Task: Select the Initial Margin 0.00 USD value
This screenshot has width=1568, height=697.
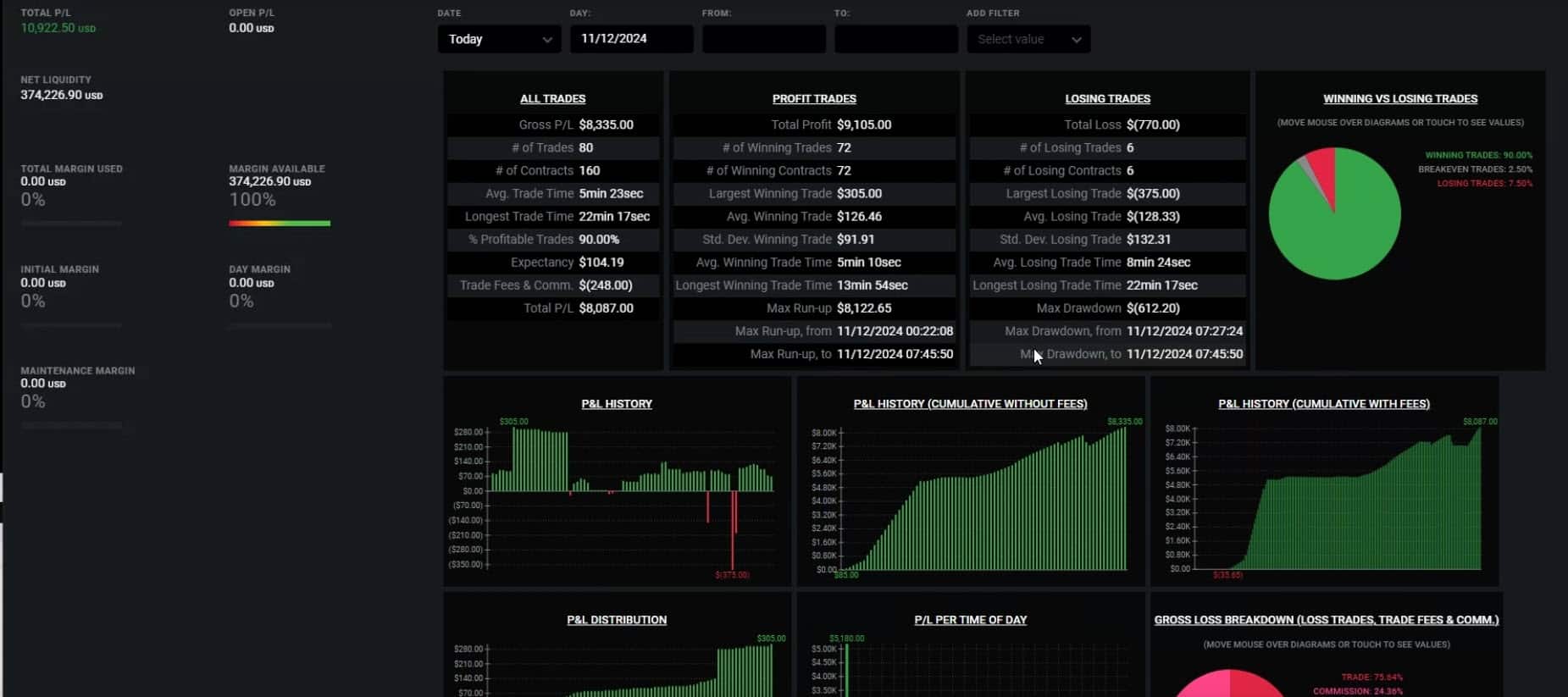Action: pyautogui.click(x=43, y=283)
